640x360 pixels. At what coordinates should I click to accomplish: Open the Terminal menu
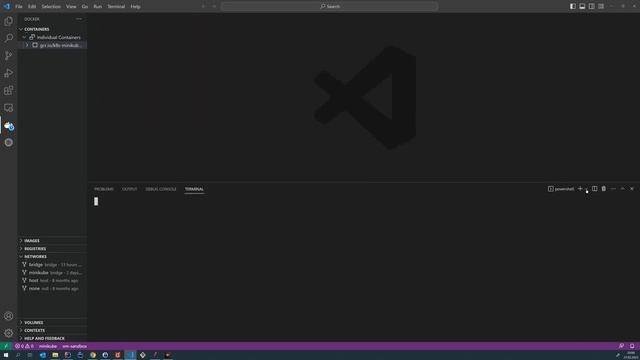116,7
